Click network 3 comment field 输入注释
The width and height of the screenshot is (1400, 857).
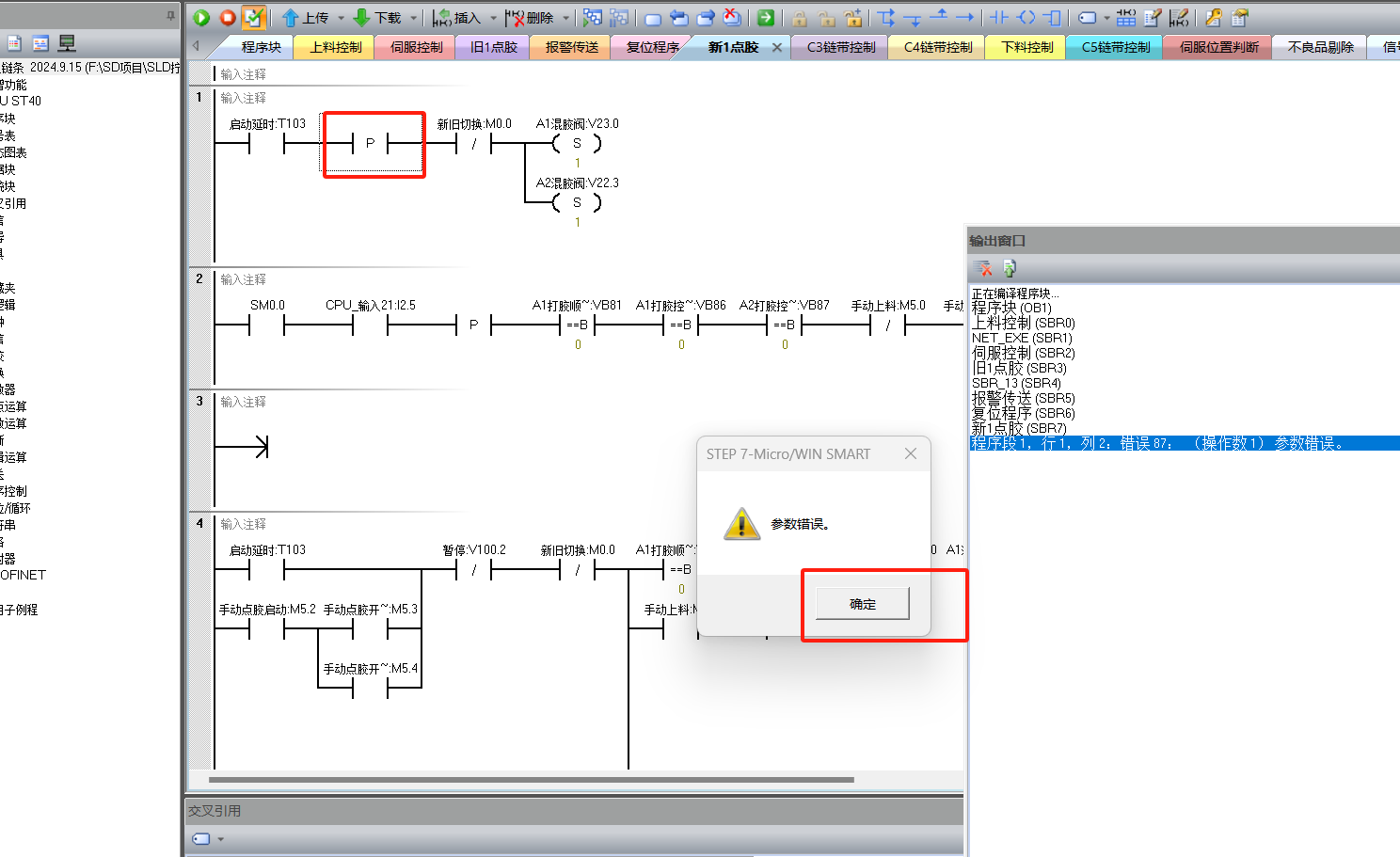pos(244,402)
